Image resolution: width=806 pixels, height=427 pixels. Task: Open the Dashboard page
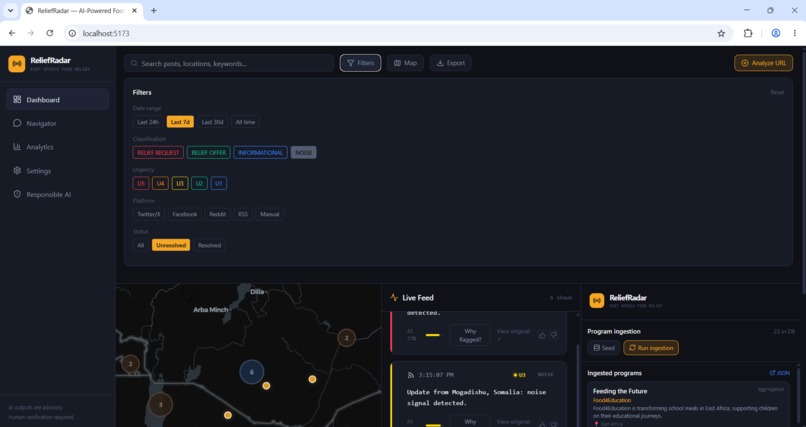(58, 100)
